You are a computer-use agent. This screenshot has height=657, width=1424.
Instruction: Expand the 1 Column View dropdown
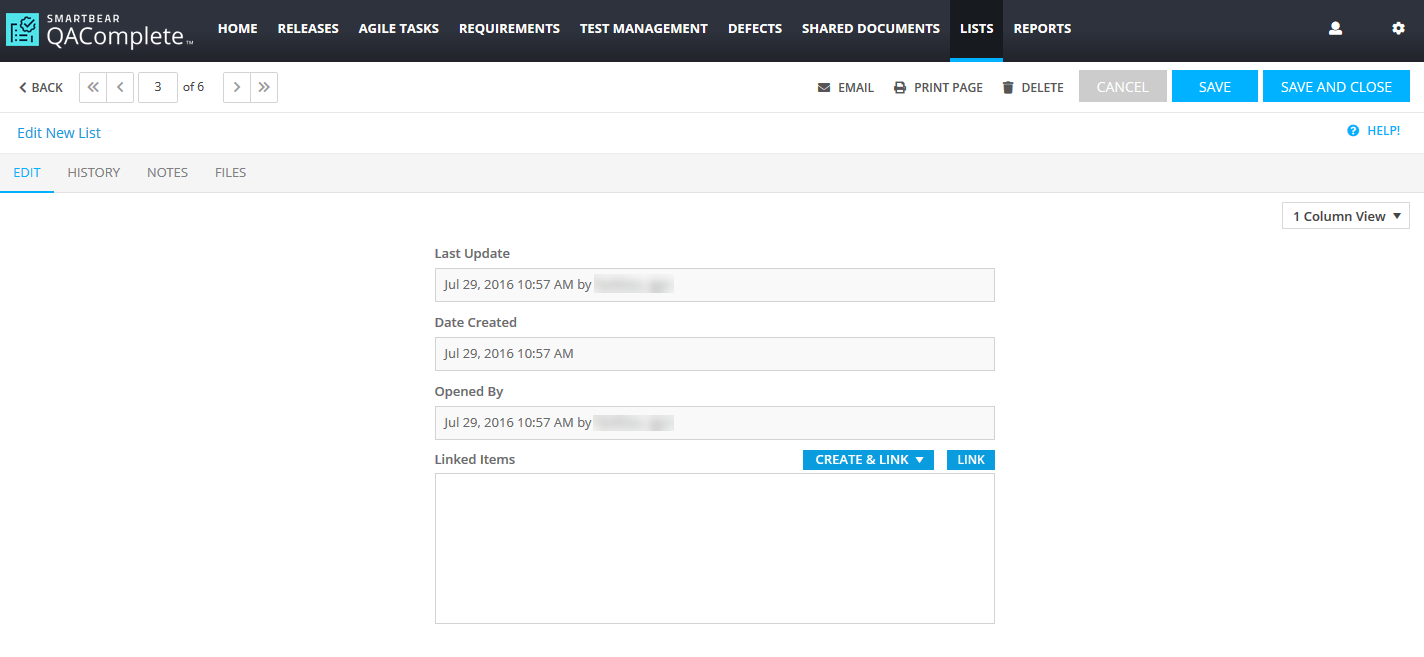[x=1345, y=216]
